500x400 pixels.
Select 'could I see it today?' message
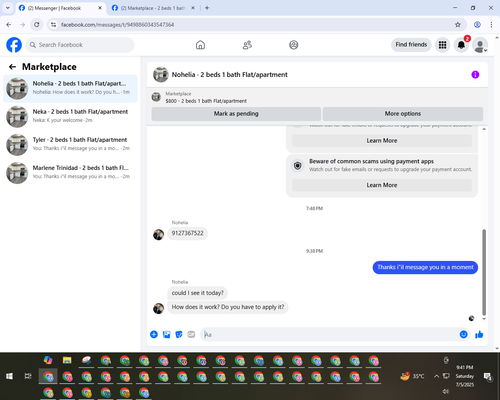[x=198, y=293]
